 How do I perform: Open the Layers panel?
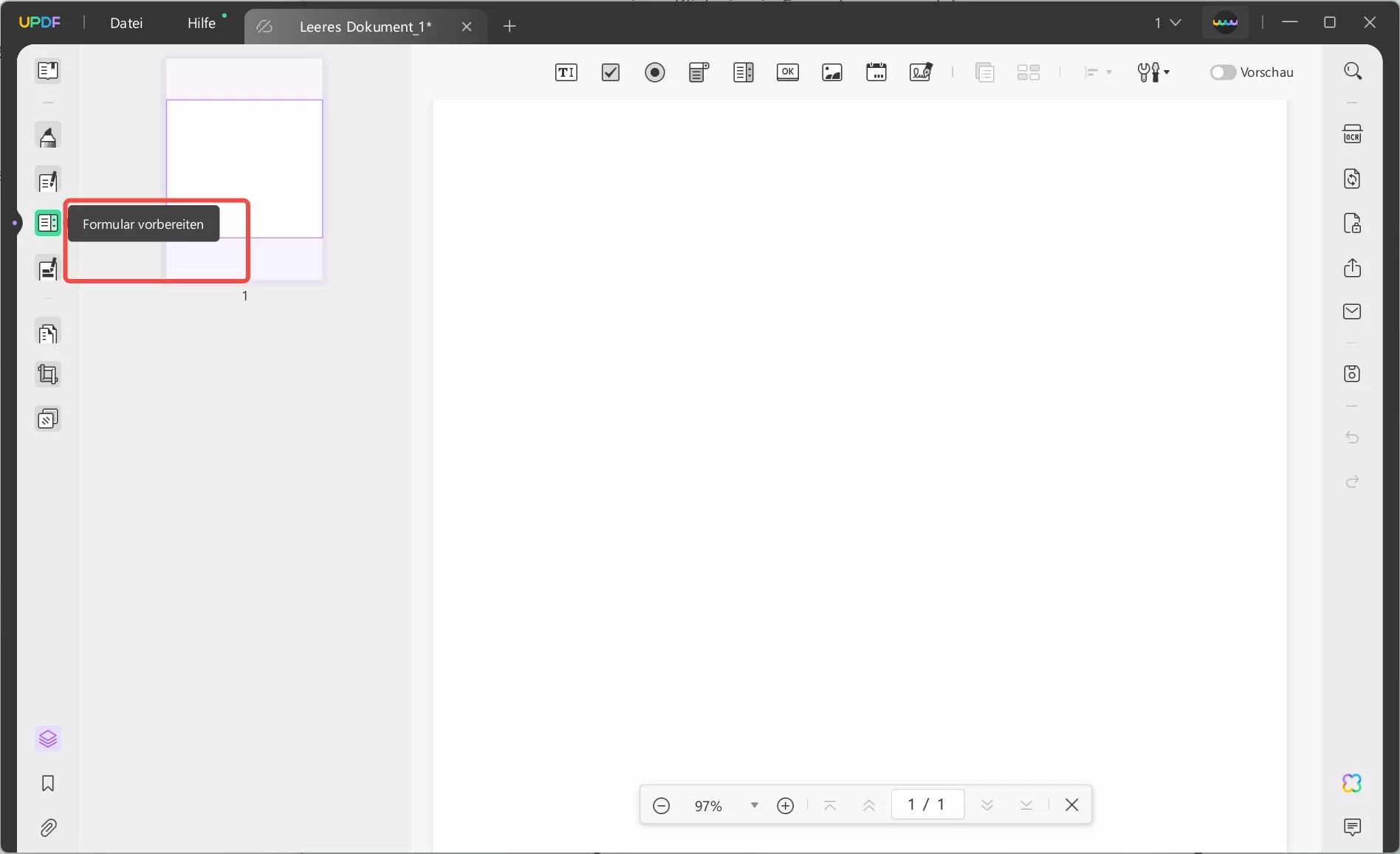coord(48,739)
